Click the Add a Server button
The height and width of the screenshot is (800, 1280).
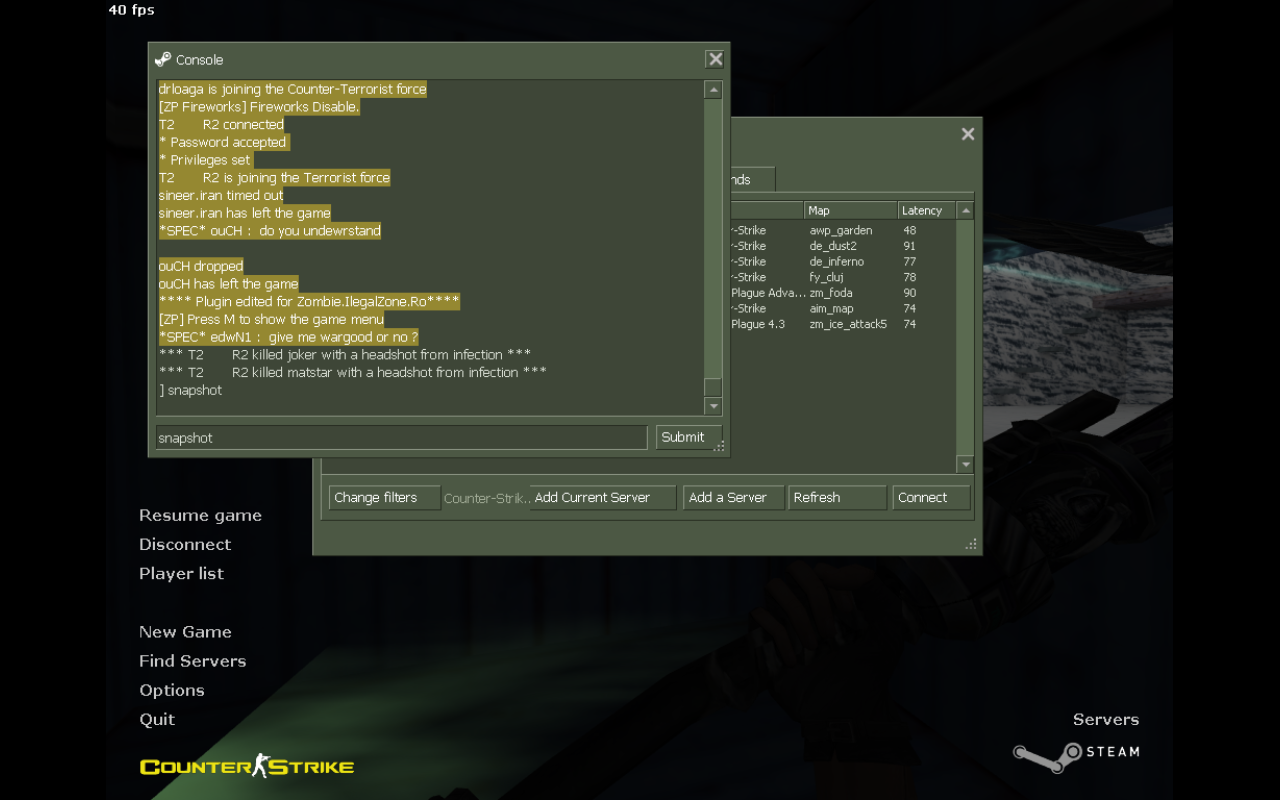[733, 498]
